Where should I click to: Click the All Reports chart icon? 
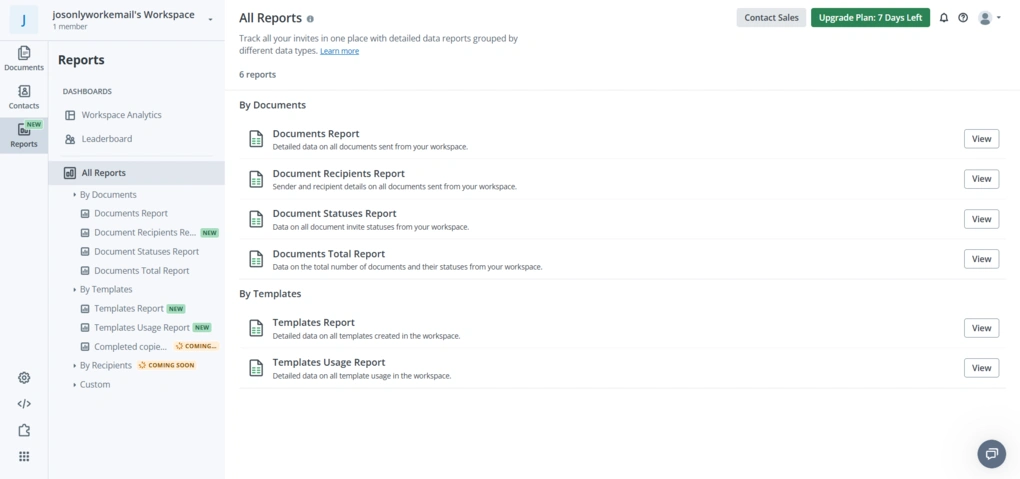70,173
